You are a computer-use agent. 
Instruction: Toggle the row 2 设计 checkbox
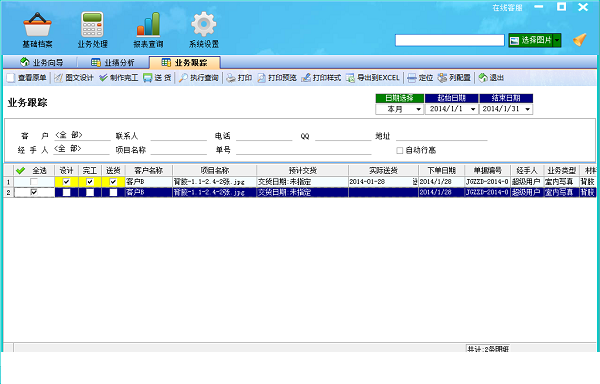click(66, 192)
